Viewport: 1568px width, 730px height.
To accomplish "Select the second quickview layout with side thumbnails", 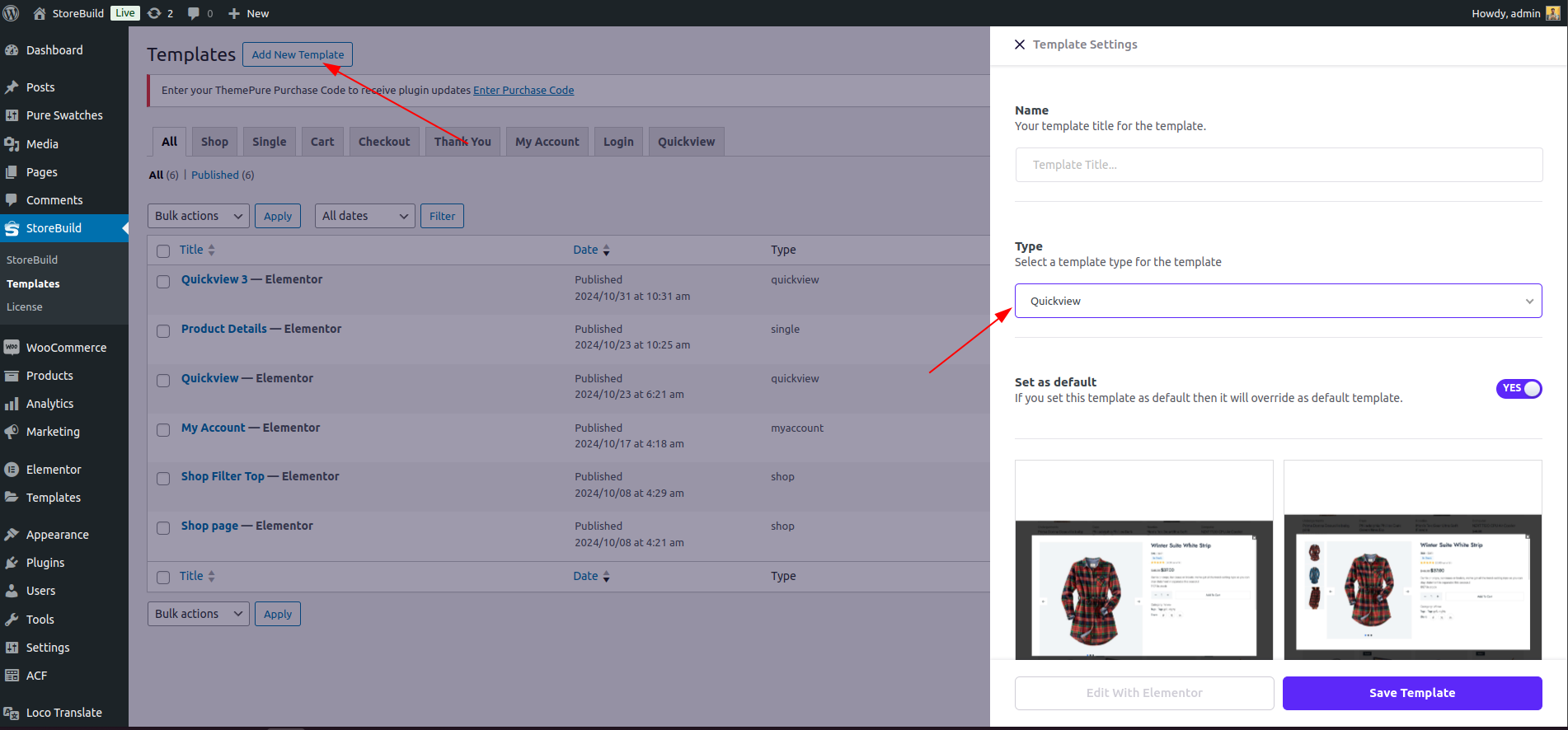I will (1413, 560).
